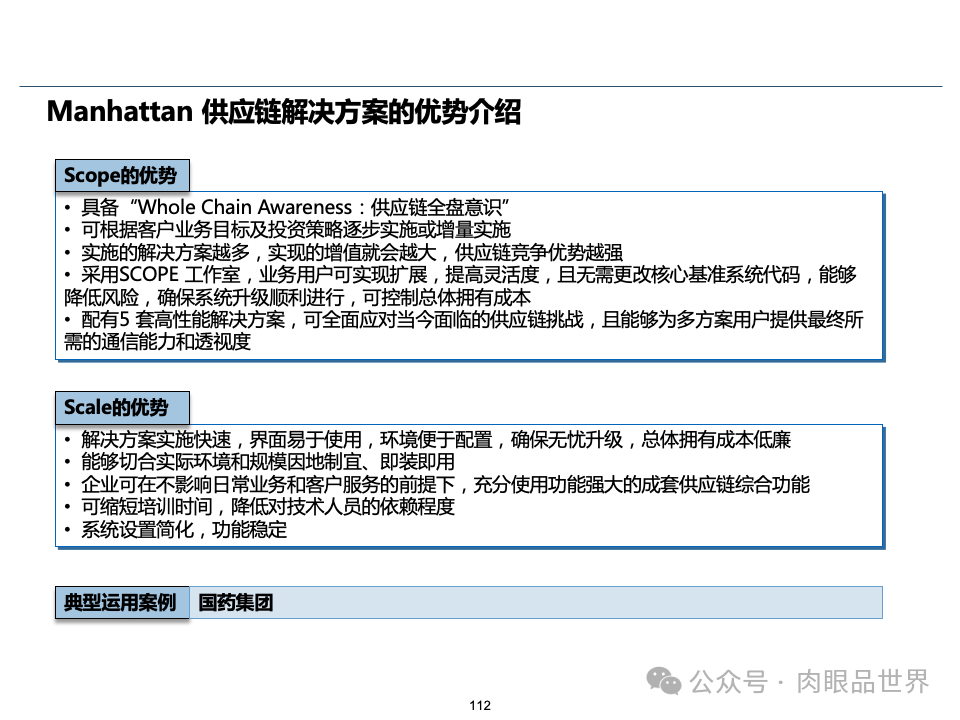Click line '降低风险，确保系统升级顺利进行'
Image resolution: width=960 pixels, height=720 pixels.
click(297, 297)
